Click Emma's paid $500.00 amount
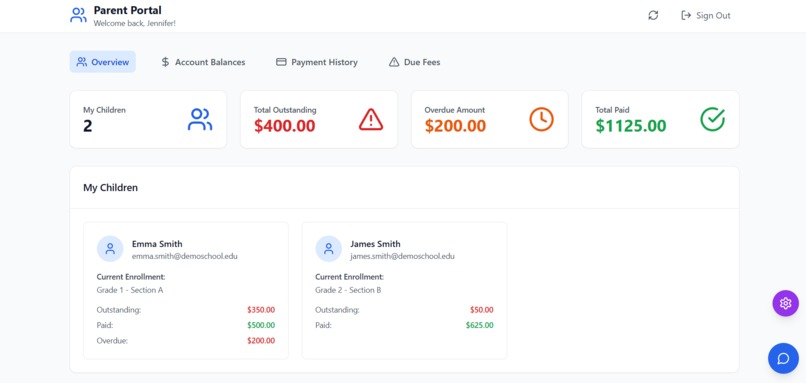Screen dimensions: 806x383 tap(261, 325)
